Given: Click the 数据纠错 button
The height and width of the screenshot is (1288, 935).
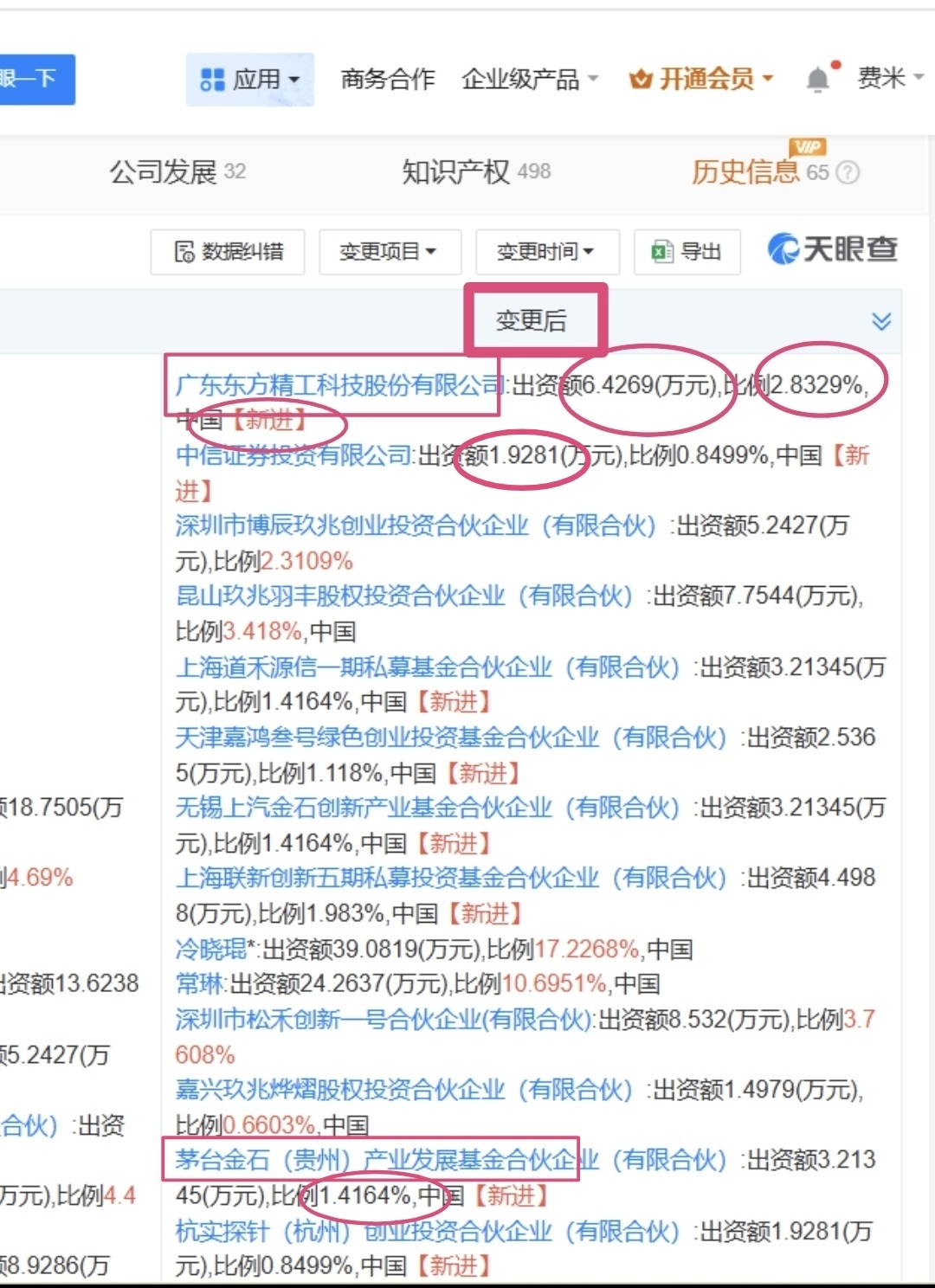Looking at the screenshot, I should click(228, 252).
